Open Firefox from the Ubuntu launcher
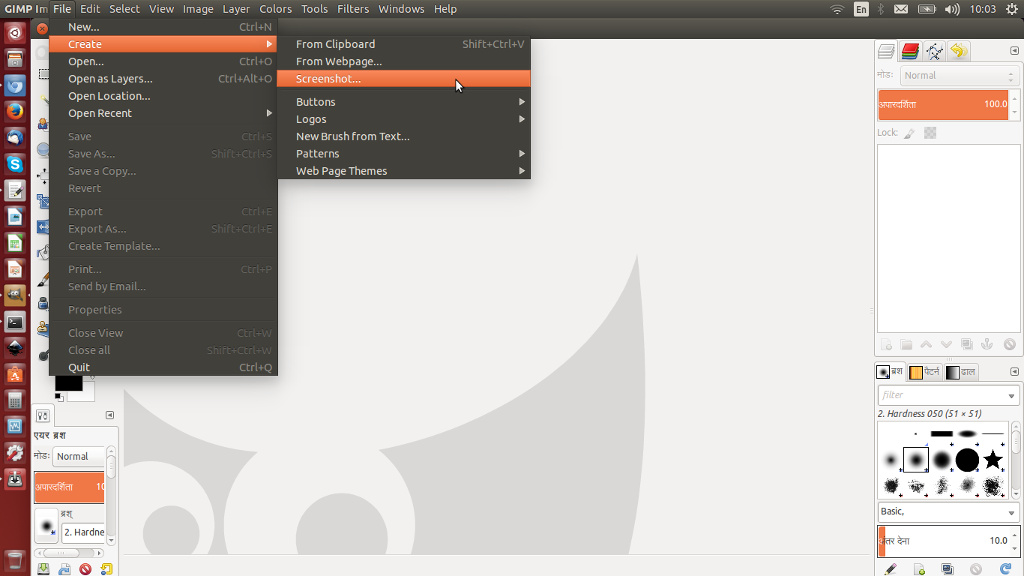The width and height of the screenshot is (1024, 576). click(x=15, y=111)
